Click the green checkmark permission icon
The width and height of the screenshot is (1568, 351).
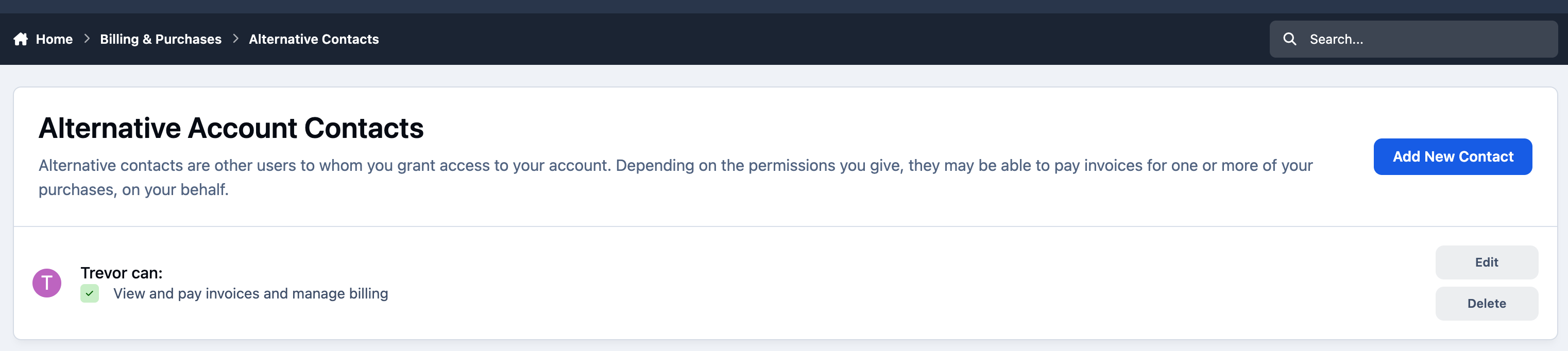click(90, 293)
